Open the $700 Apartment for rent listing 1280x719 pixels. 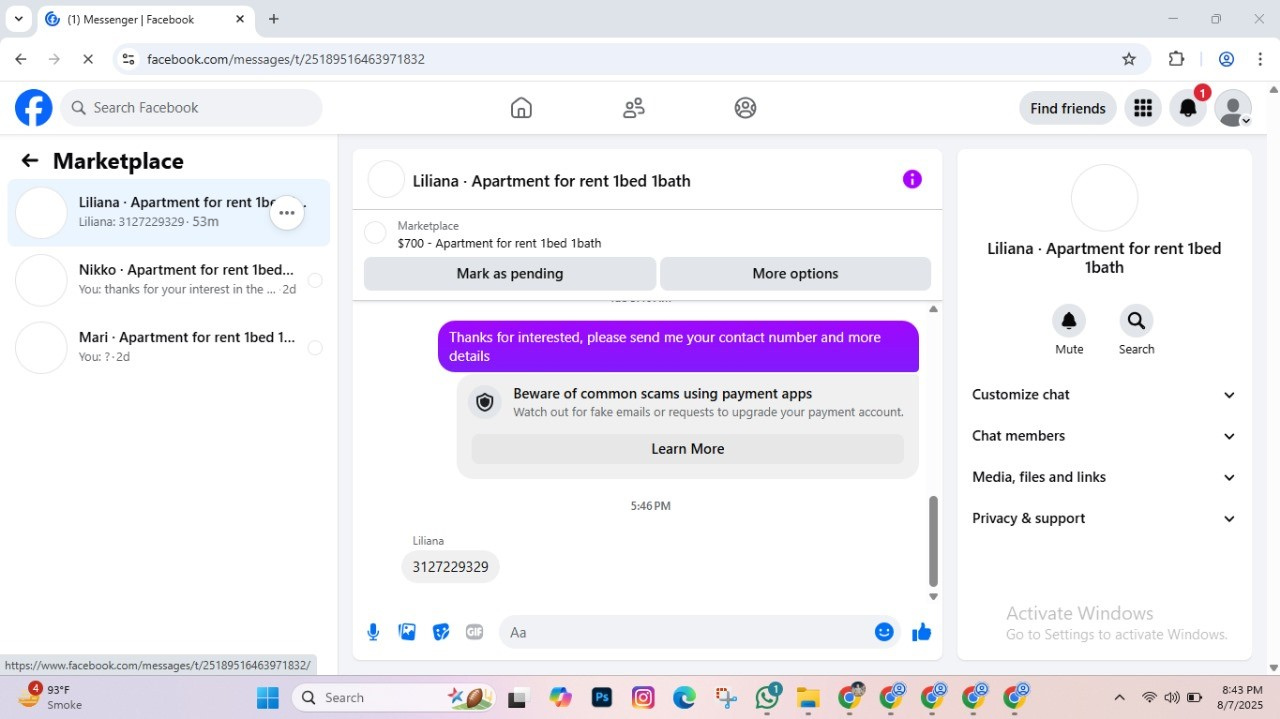[499, 243]
